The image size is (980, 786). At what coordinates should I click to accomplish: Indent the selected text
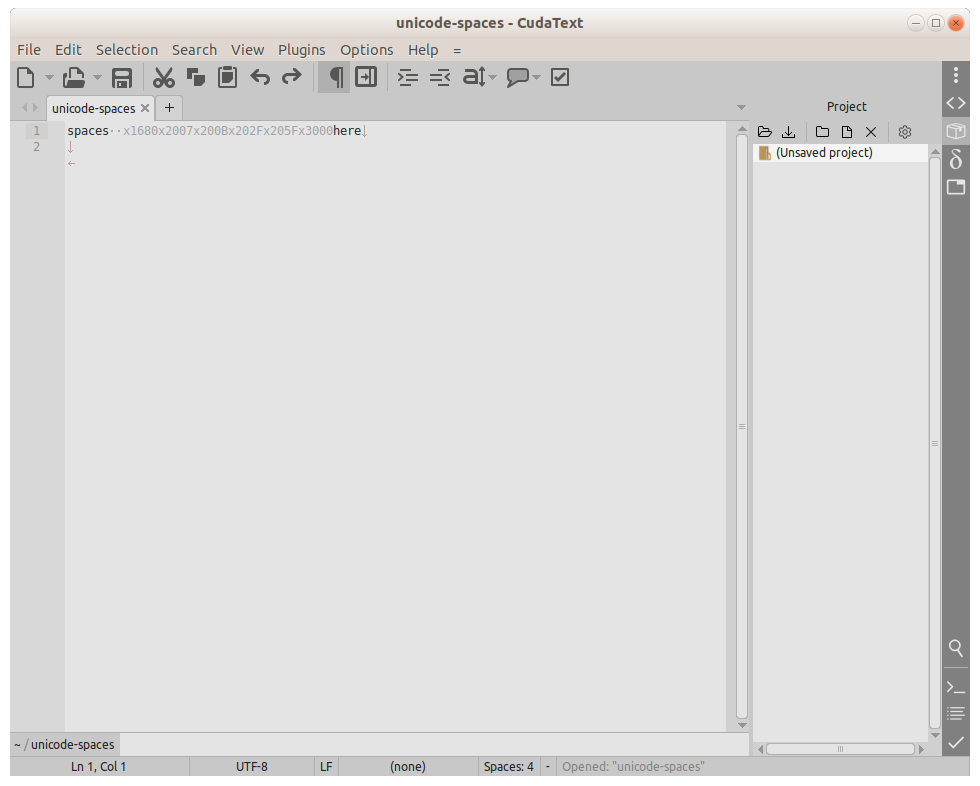click(x=407, y=77)
